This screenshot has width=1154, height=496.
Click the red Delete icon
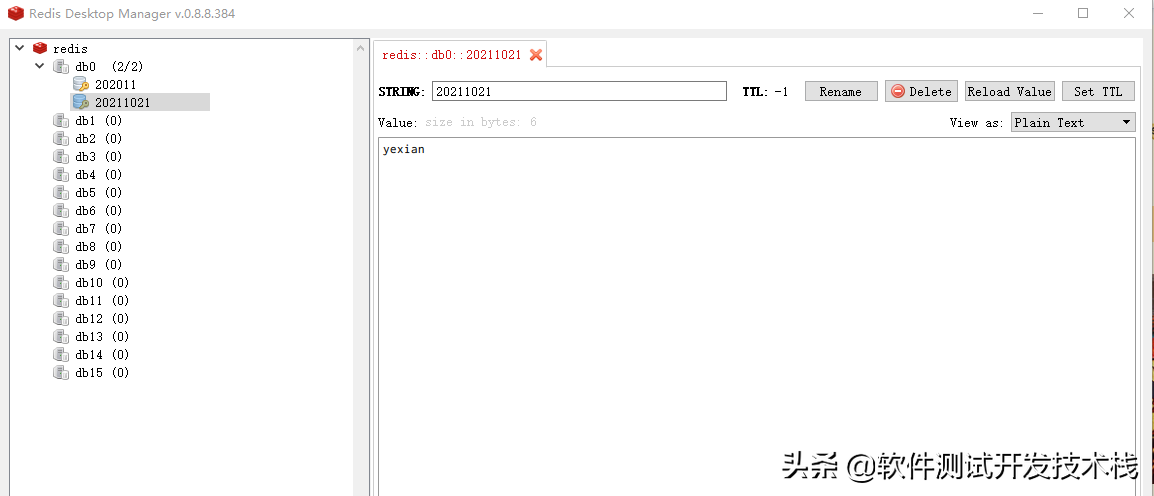point(898,91)
